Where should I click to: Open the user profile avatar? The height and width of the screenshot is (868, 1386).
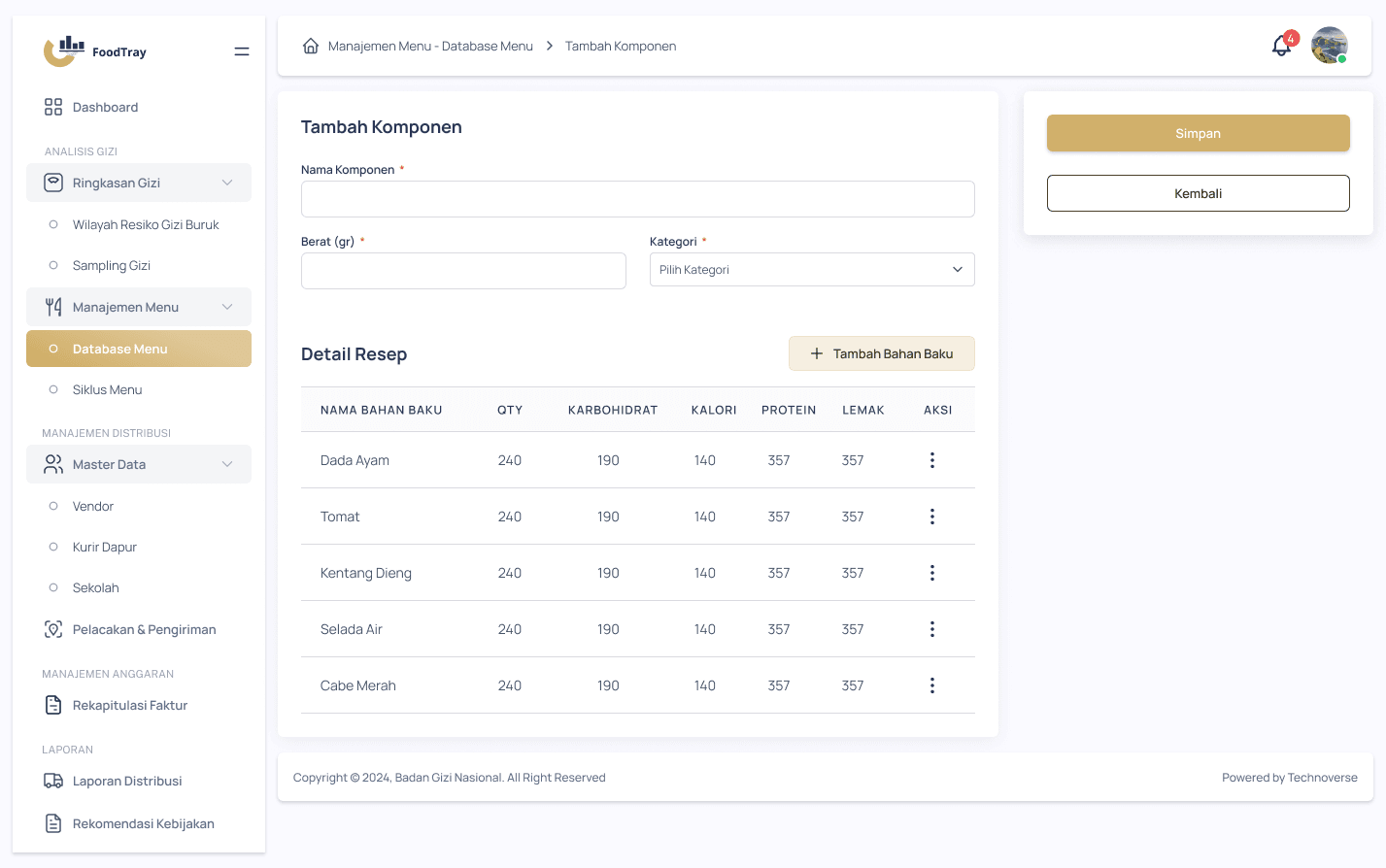[1329, 46]
